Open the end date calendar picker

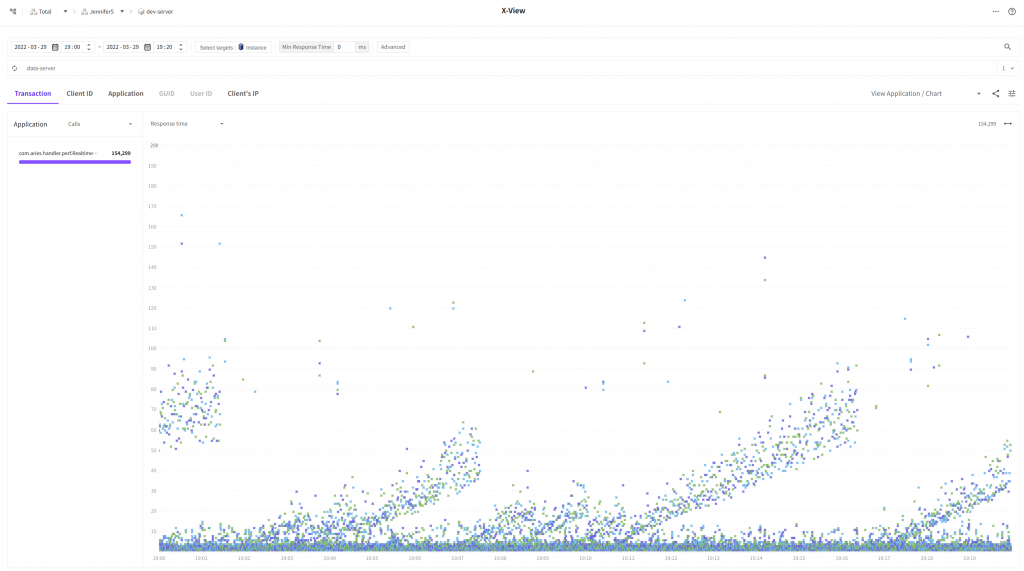pyautogui.click(x=147, y=47)
